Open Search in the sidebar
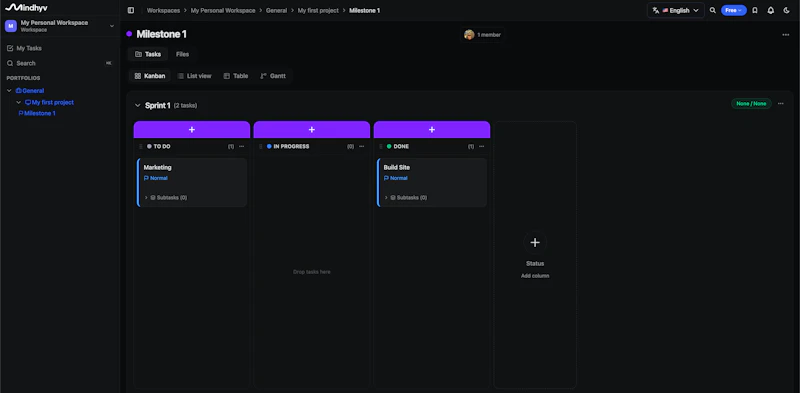 coord(26,63)
